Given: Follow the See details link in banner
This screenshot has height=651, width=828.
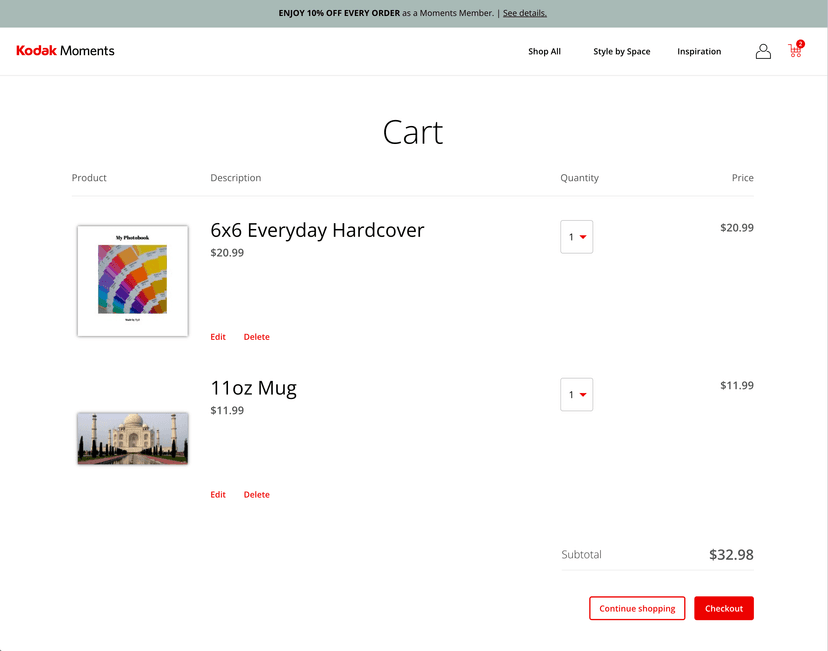Looking at the screenshot, I should click(524, 13).
